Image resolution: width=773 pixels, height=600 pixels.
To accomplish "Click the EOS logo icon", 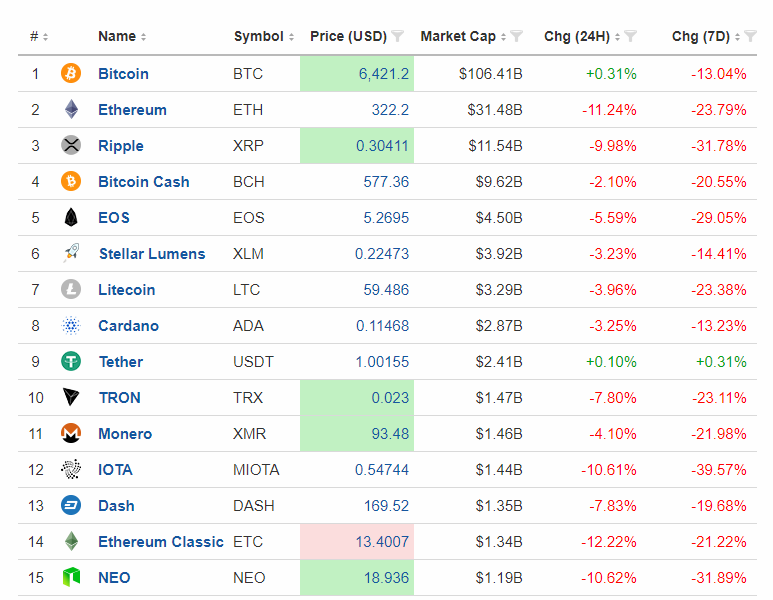I will coord(71,217).
